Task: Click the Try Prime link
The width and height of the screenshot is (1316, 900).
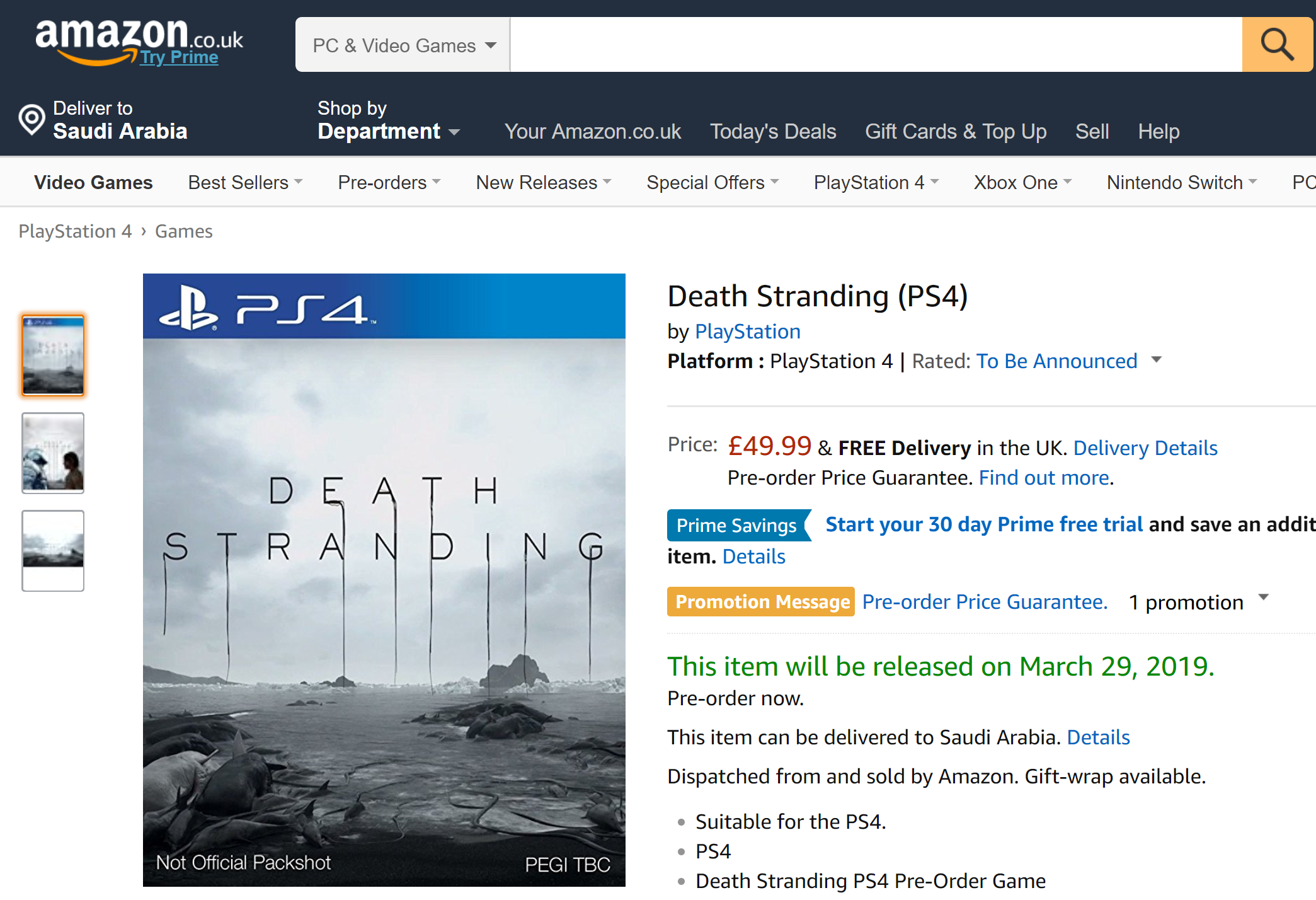Action: [x=179, y=57]
